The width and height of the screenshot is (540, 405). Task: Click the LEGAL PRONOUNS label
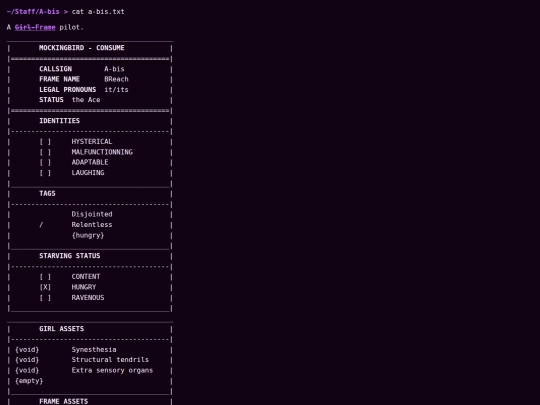coord(68,90)
